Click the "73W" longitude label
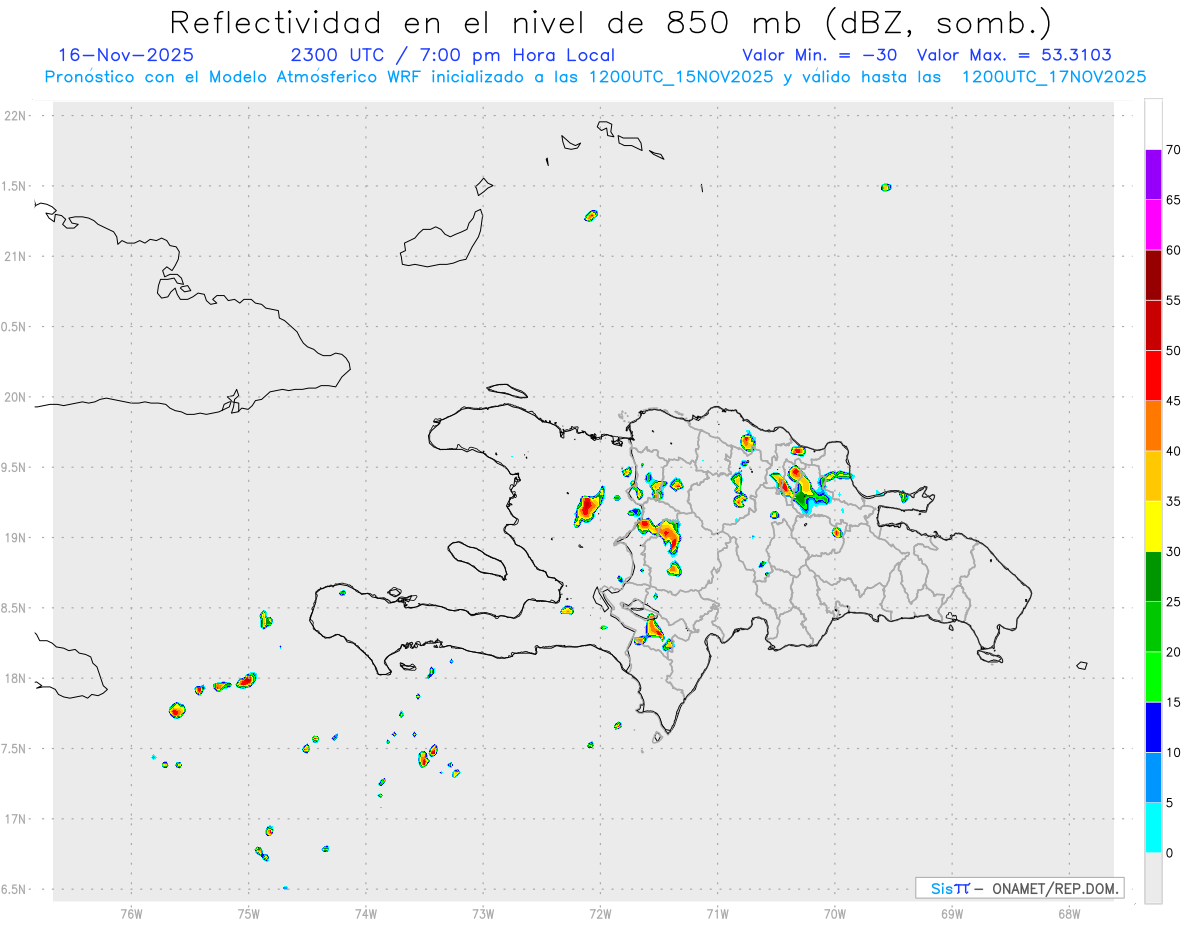 click(483, 913)
